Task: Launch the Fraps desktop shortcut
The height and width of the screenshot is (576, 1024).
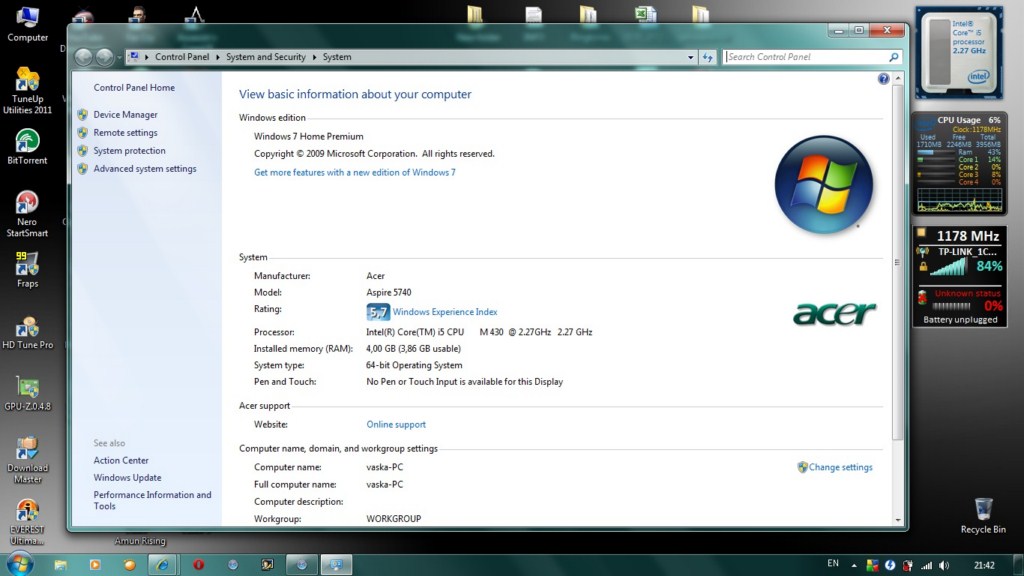Action: tap(27, 265)
